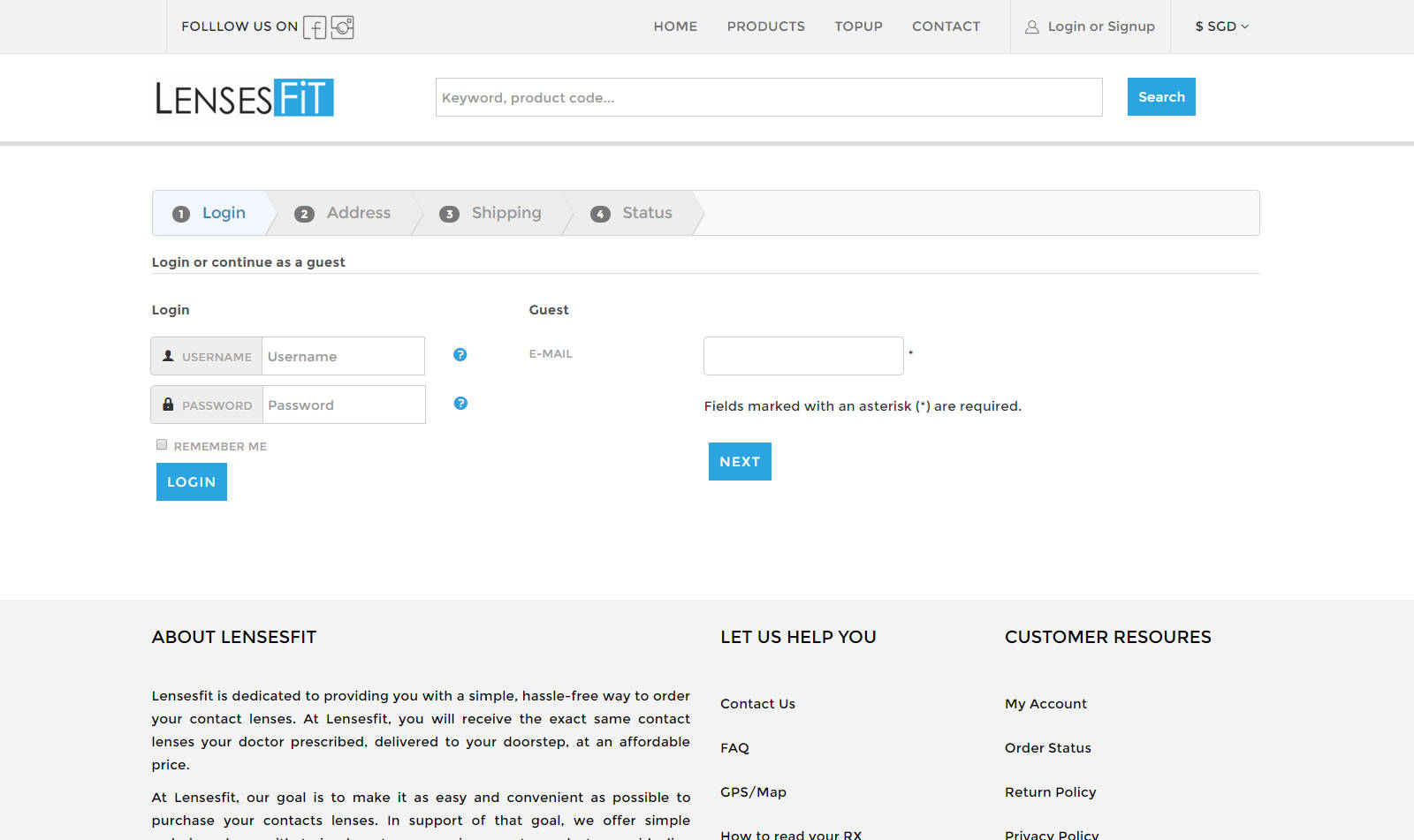The height and width of the screenshot is (840, 1414).
Task: Open the Contact Us footer link
Action: pyautogui.click(x=757, y=704)
